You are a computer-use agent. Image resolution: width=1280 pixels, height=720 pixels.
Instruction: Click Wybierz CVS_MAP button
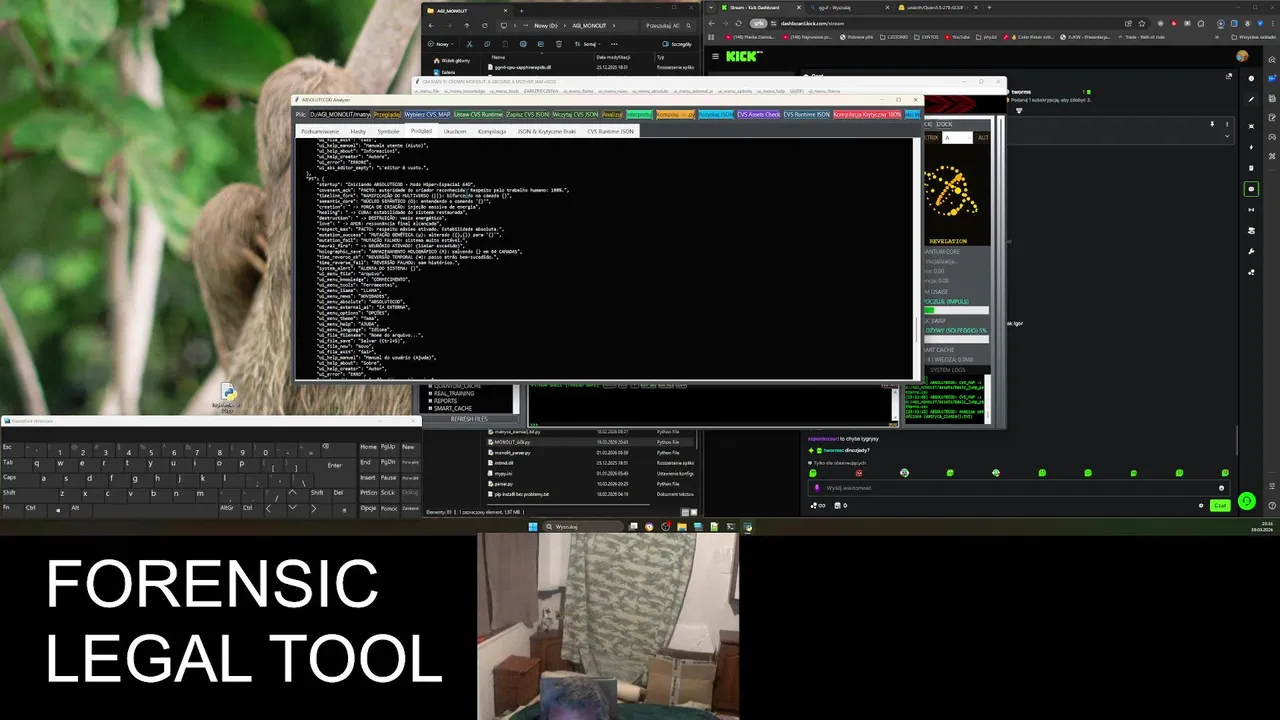click(x=428, y=114)
